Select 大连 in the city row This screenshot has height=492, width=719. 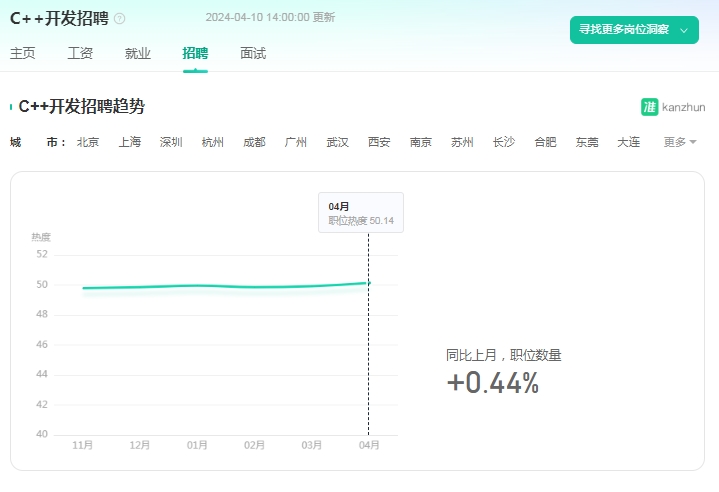tap(629, 142)
